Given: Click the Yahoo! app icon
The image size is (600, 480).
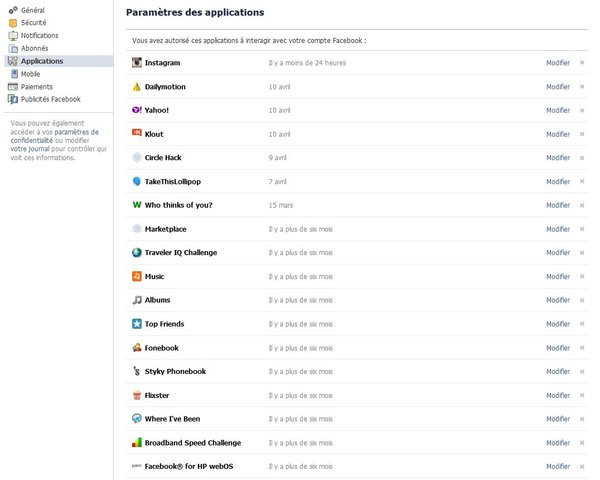Looking at the screenshot, I should point(137,110).
